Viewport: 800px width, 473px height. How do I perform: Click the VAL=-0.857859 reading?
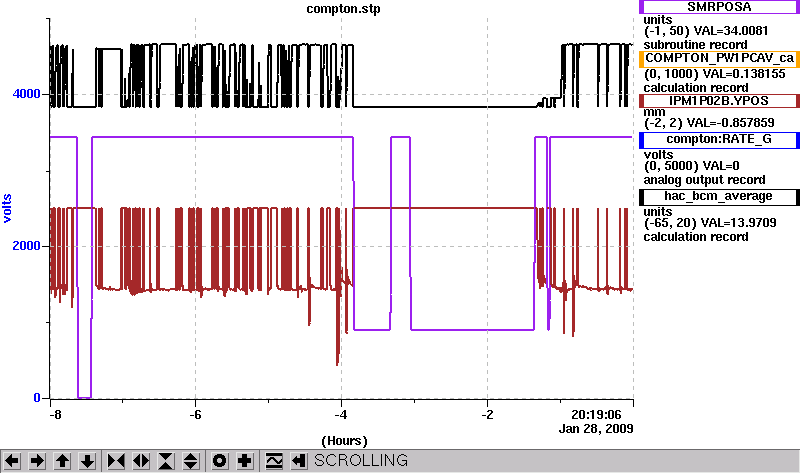[730, 123]
